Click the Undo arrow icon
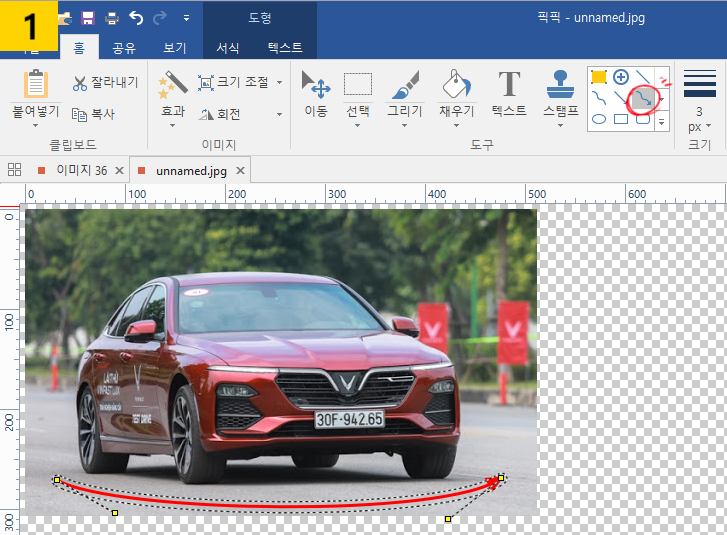This screenshot has height=535, width=727. click(x=136, y=18)
